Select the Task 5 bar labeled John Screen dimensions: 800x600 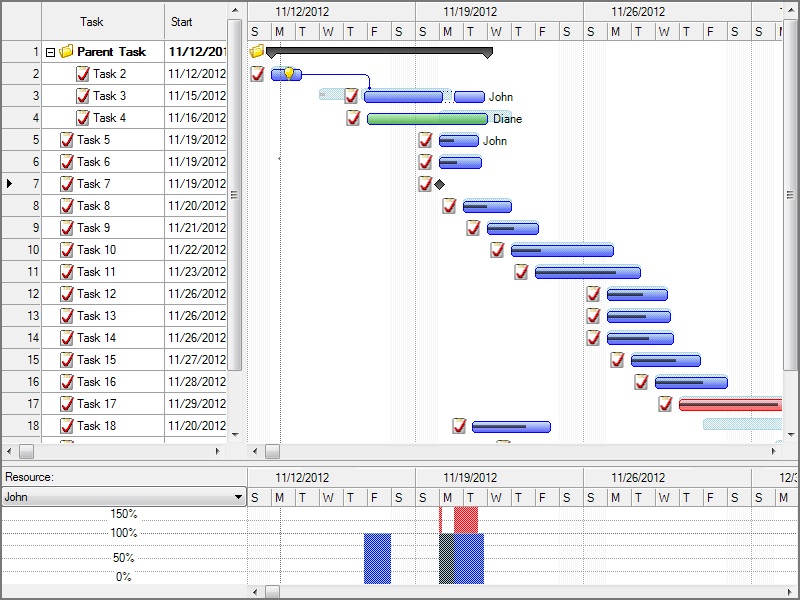(x=459, y=141)
